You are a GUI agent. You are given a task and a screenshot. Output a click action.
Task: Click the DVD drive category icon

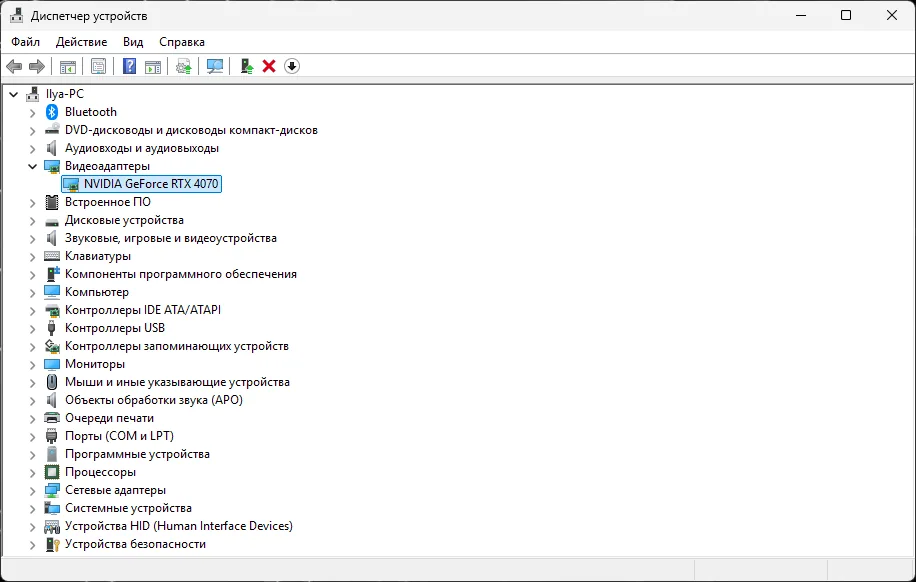tap(52, 130)
